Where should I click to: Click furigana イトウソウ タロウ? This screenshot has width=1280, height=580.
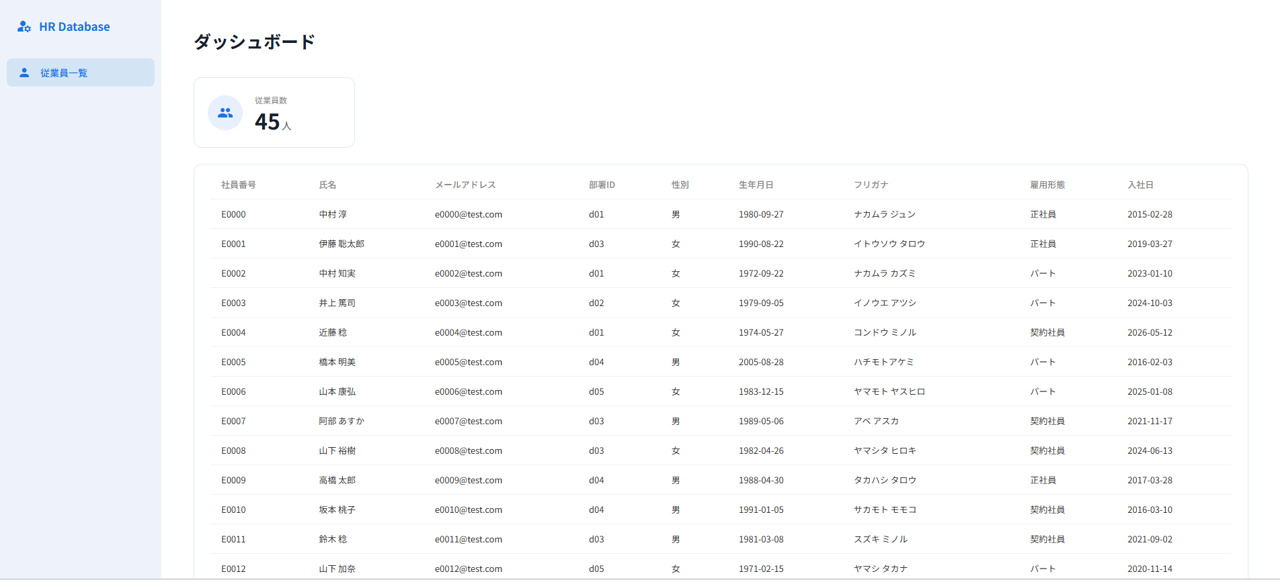click(889, 244)
